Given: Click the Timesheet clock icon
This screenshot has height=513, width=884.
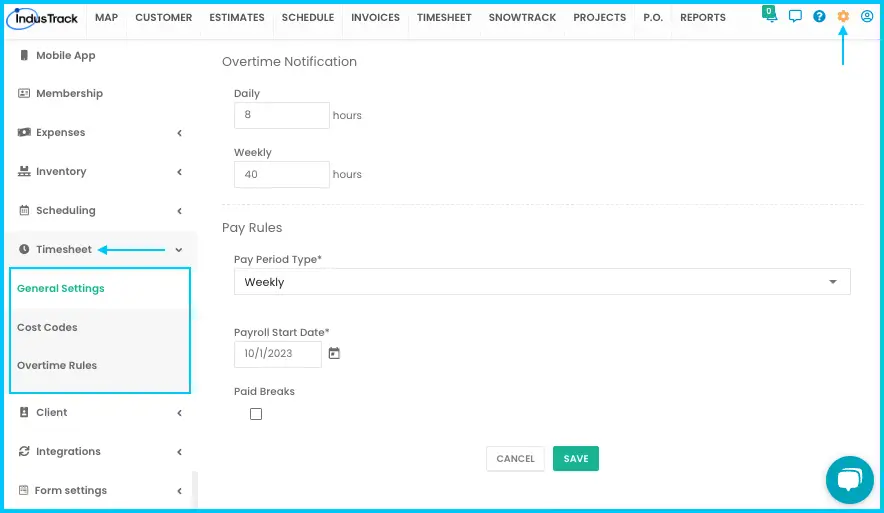Looking at the screenshot, I should pyautogui.click(x=24, y=249).
